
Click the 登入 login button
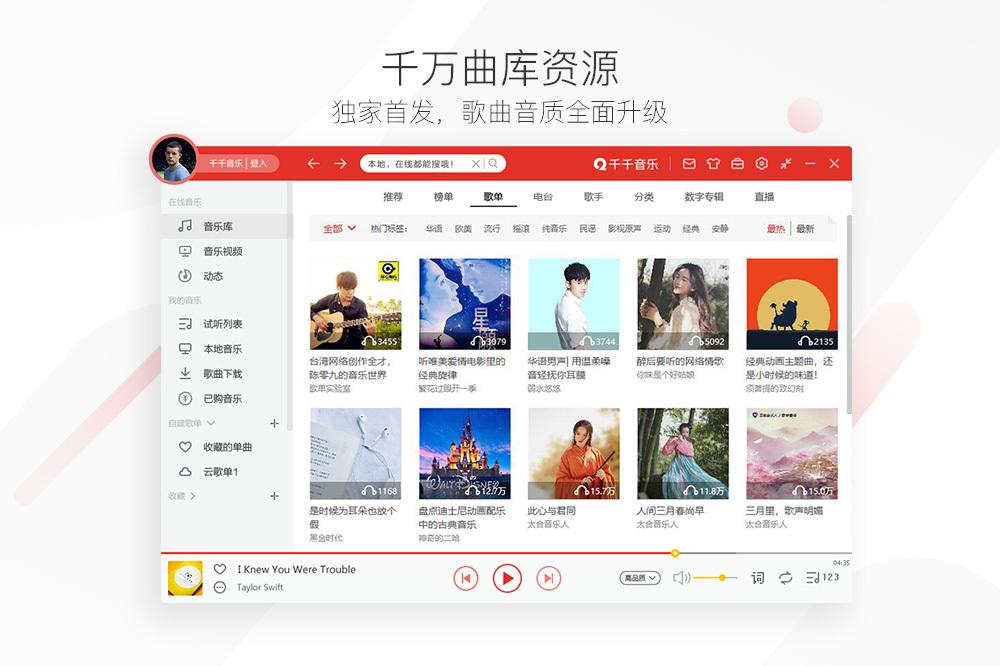[258, 163]
